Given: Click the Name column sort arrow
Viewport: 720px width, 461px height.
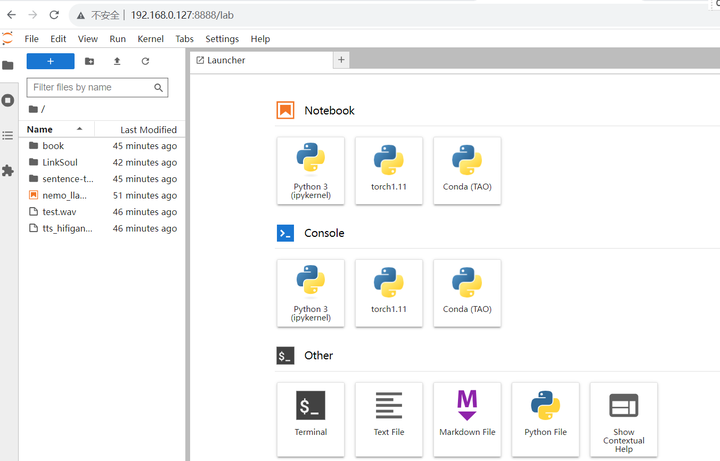Looking at the screenshot, I should pyautogui.click(x=79, y=129).
